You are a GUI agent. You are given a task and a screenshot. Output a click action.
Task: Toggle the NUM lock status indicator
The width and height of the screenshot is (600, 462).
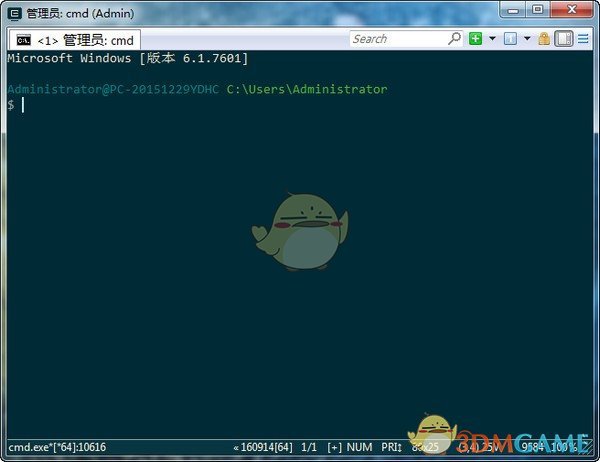point(359,447)
